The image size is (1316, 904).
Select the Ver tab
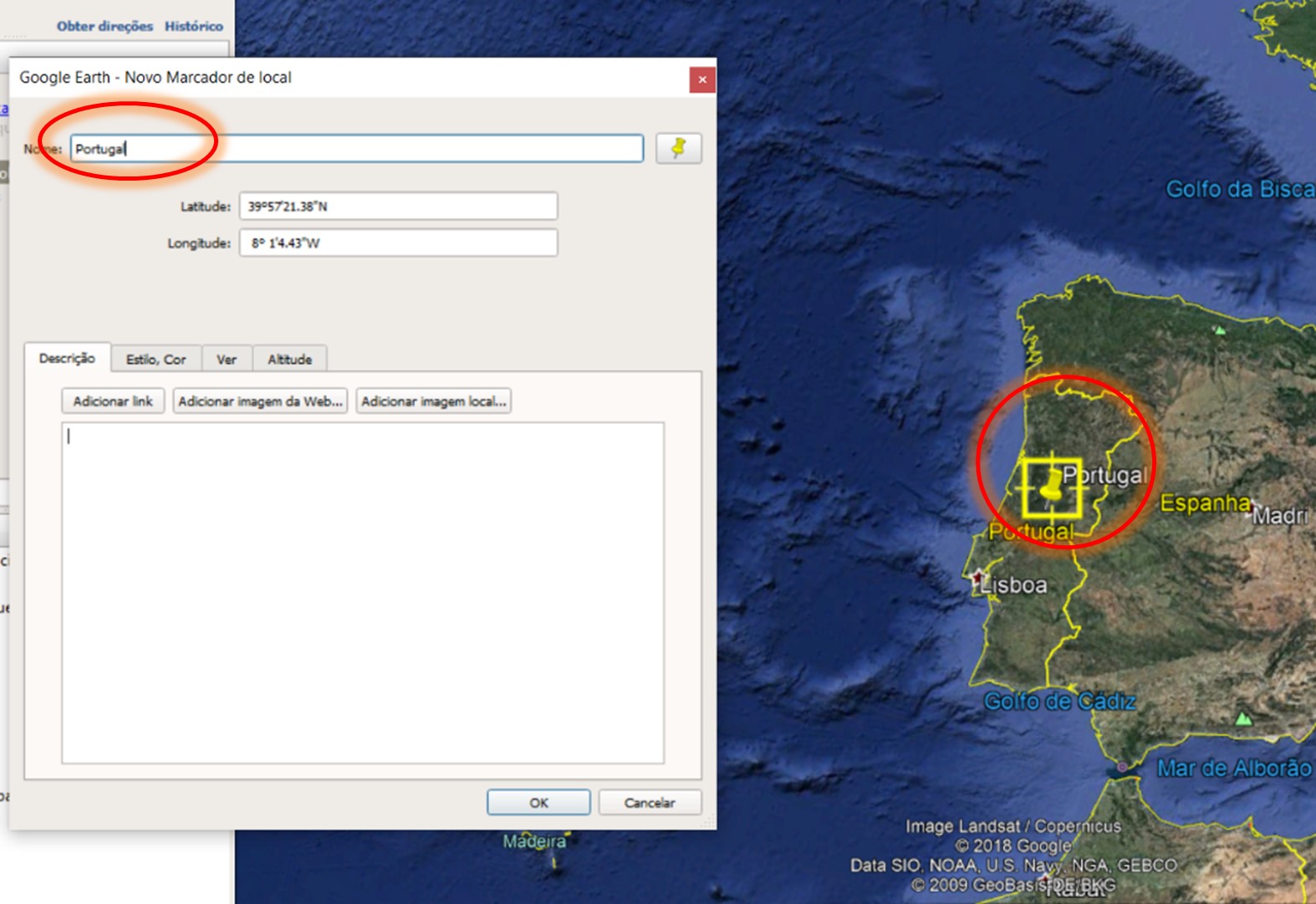tap(227, 359)
